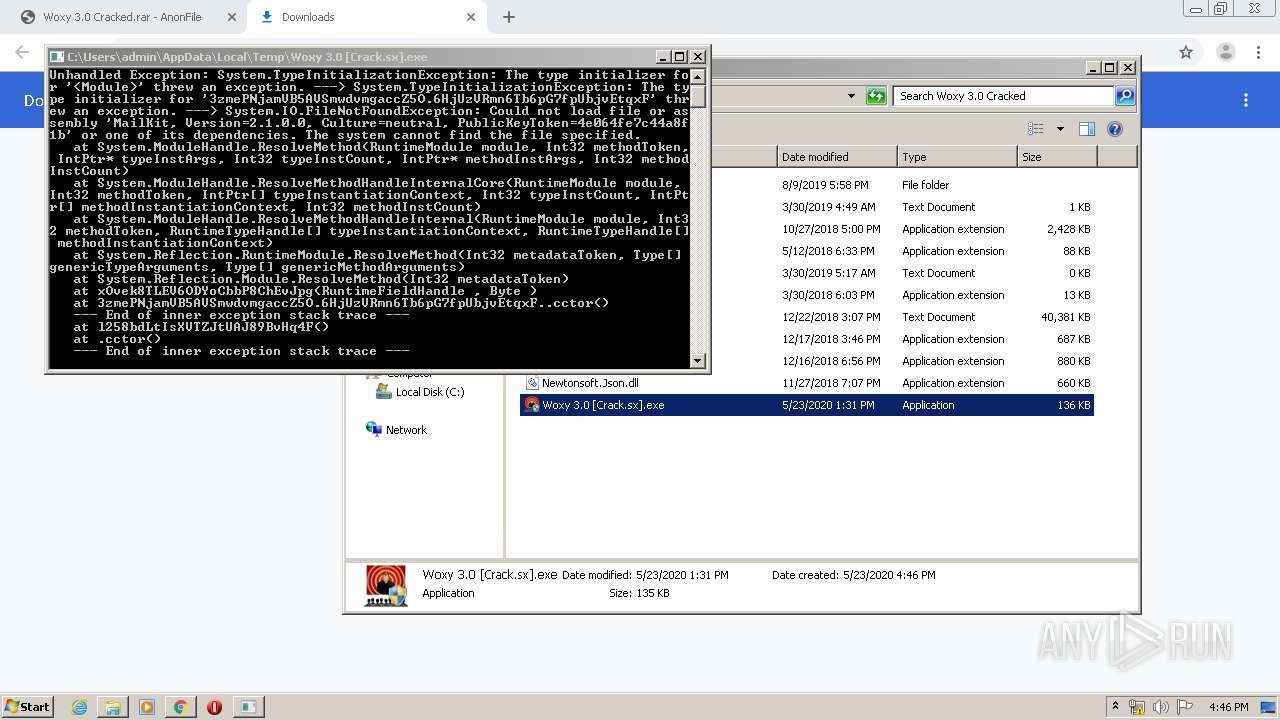Sort files by Size column header
Screen dimensions: 1280x720
click(x=1057, y=157)
